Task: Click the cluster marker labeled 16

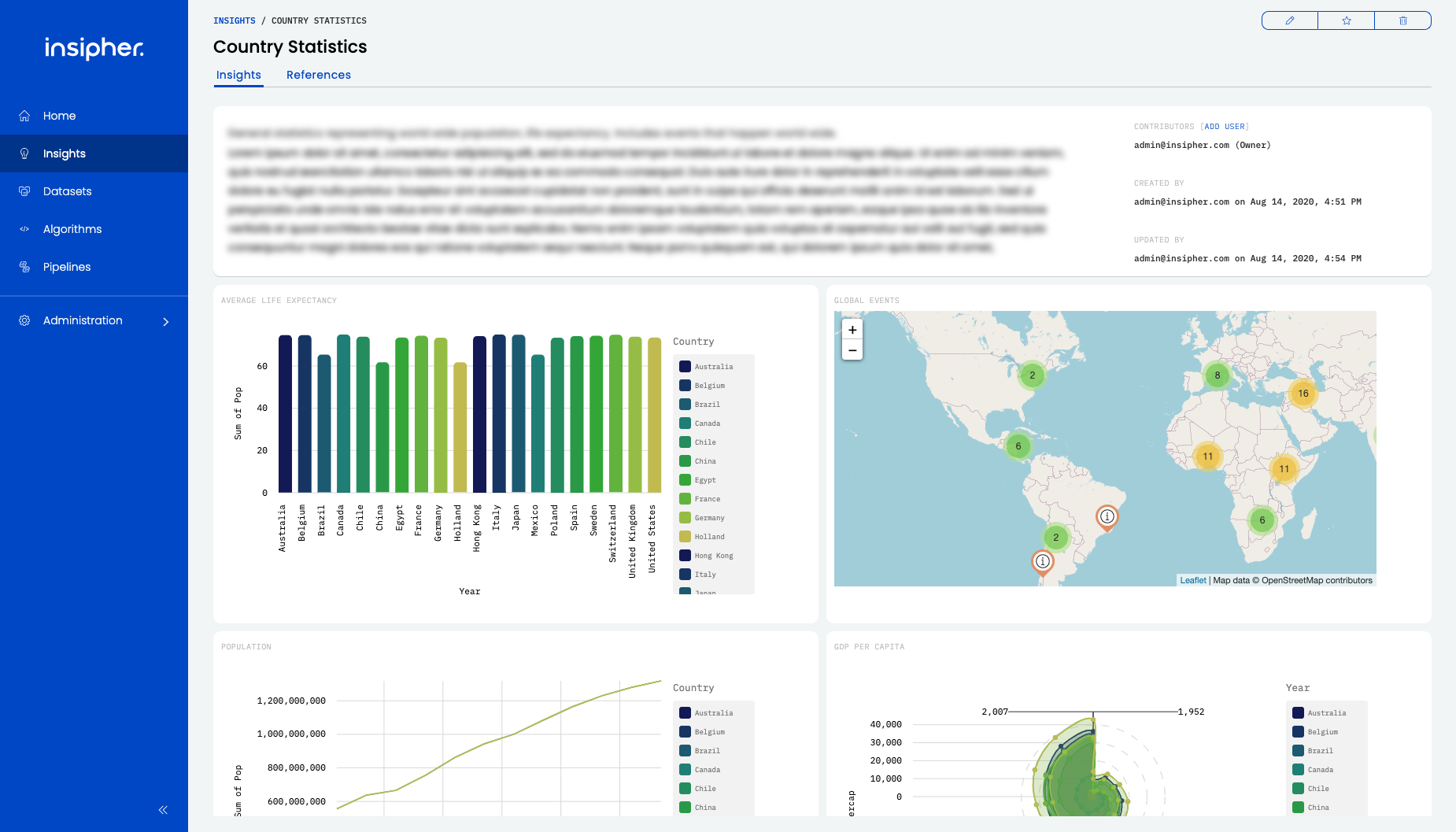Action: [1303, 394]
